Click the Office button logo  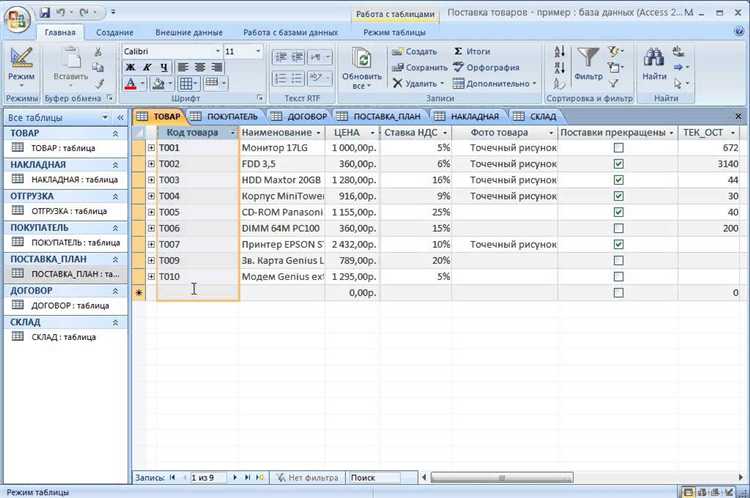pyautogui.click(x=17, y=19)
